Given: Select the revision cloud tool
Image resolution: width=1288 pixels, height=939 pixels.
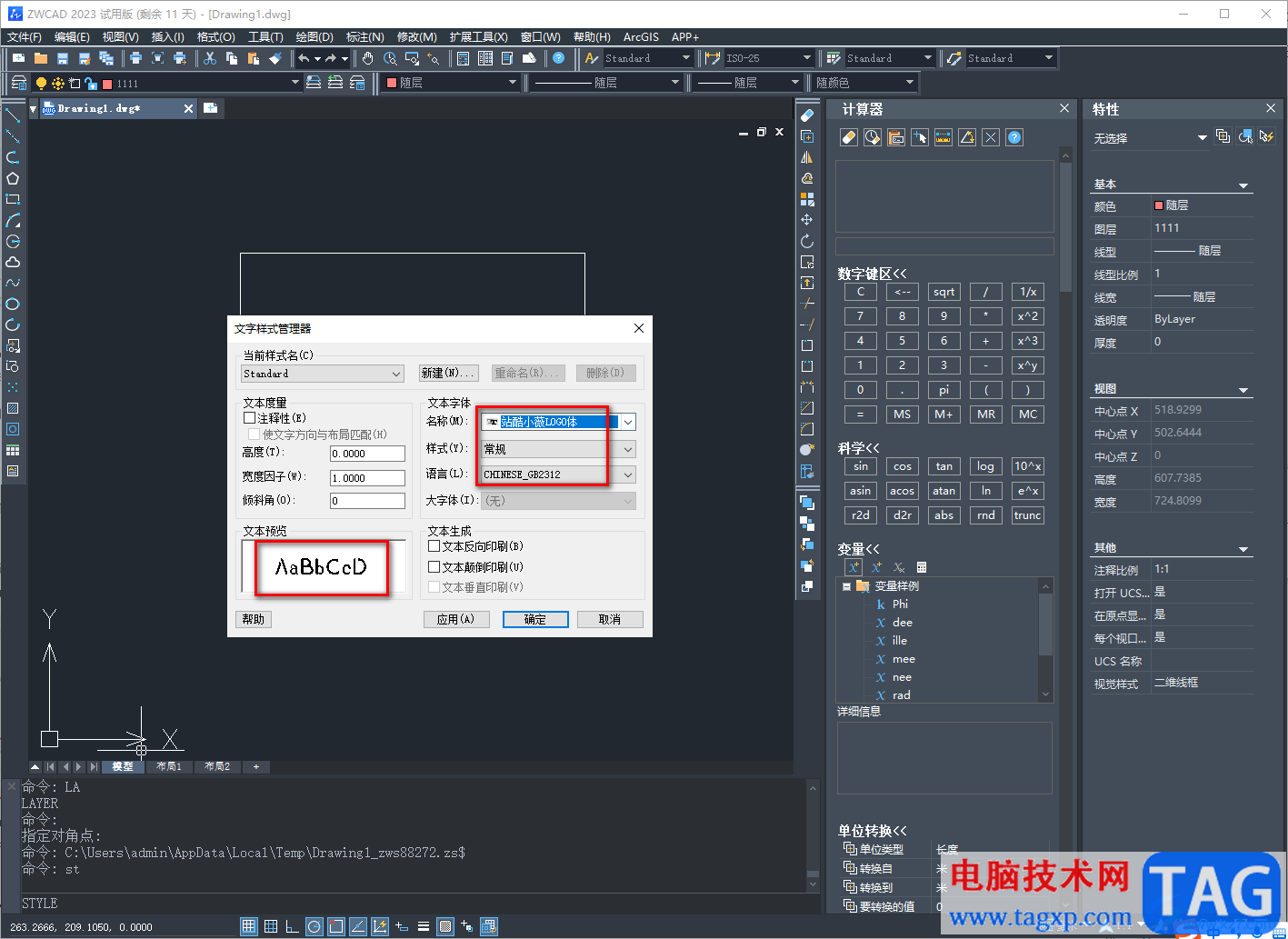Looking at the screenshot, I should [x=13, y=262].
